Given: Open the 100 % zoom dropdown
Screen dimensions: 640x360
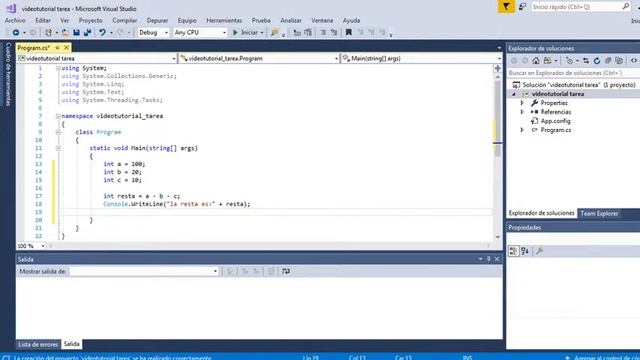Looking at the screenshot, I should tap(31, 246).
